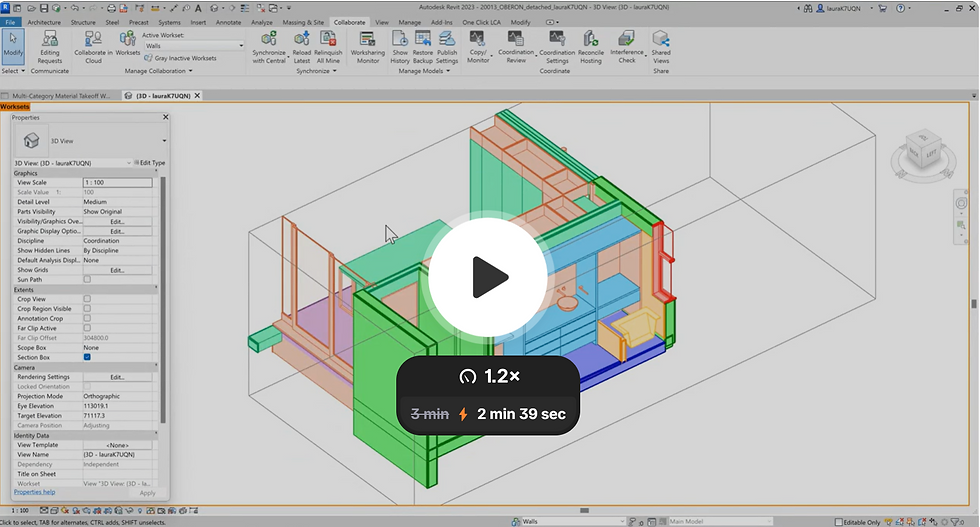
Task: Play the video with the play button
Action: [488, 277]
